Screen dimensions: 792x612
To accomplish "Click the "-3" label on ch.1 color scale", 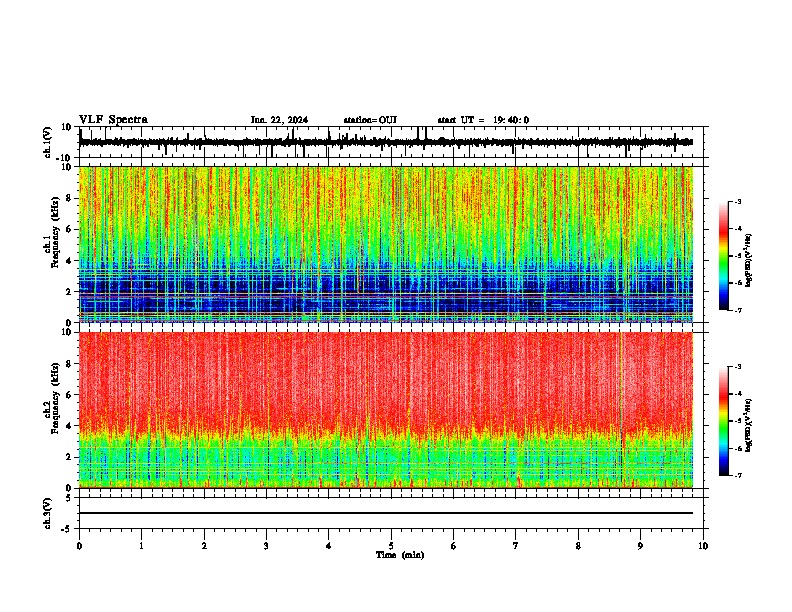I will pos(738,202).
